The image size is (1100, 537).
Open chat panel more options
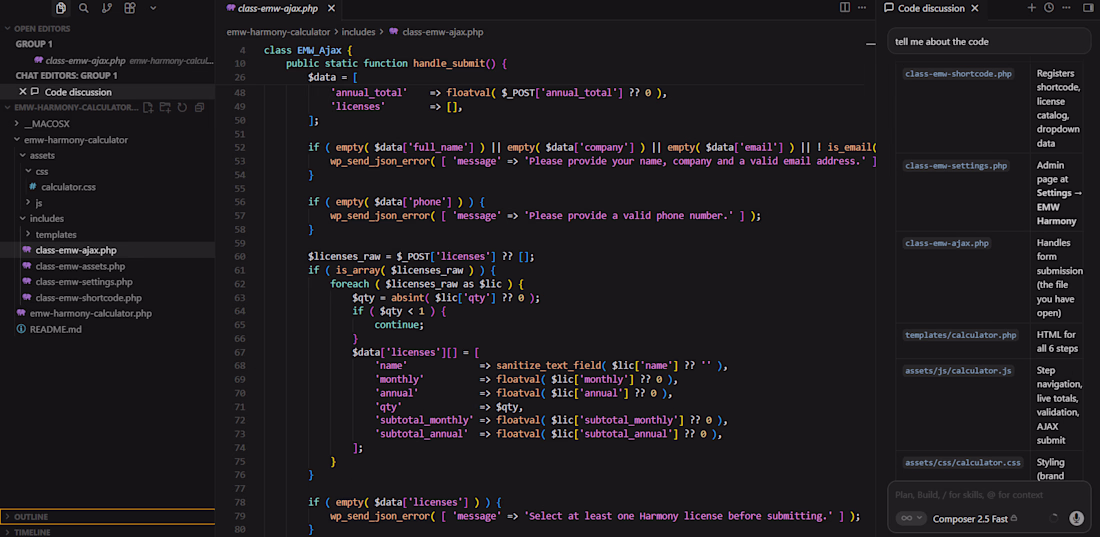pyautogui.click(x=1066, y=8)
